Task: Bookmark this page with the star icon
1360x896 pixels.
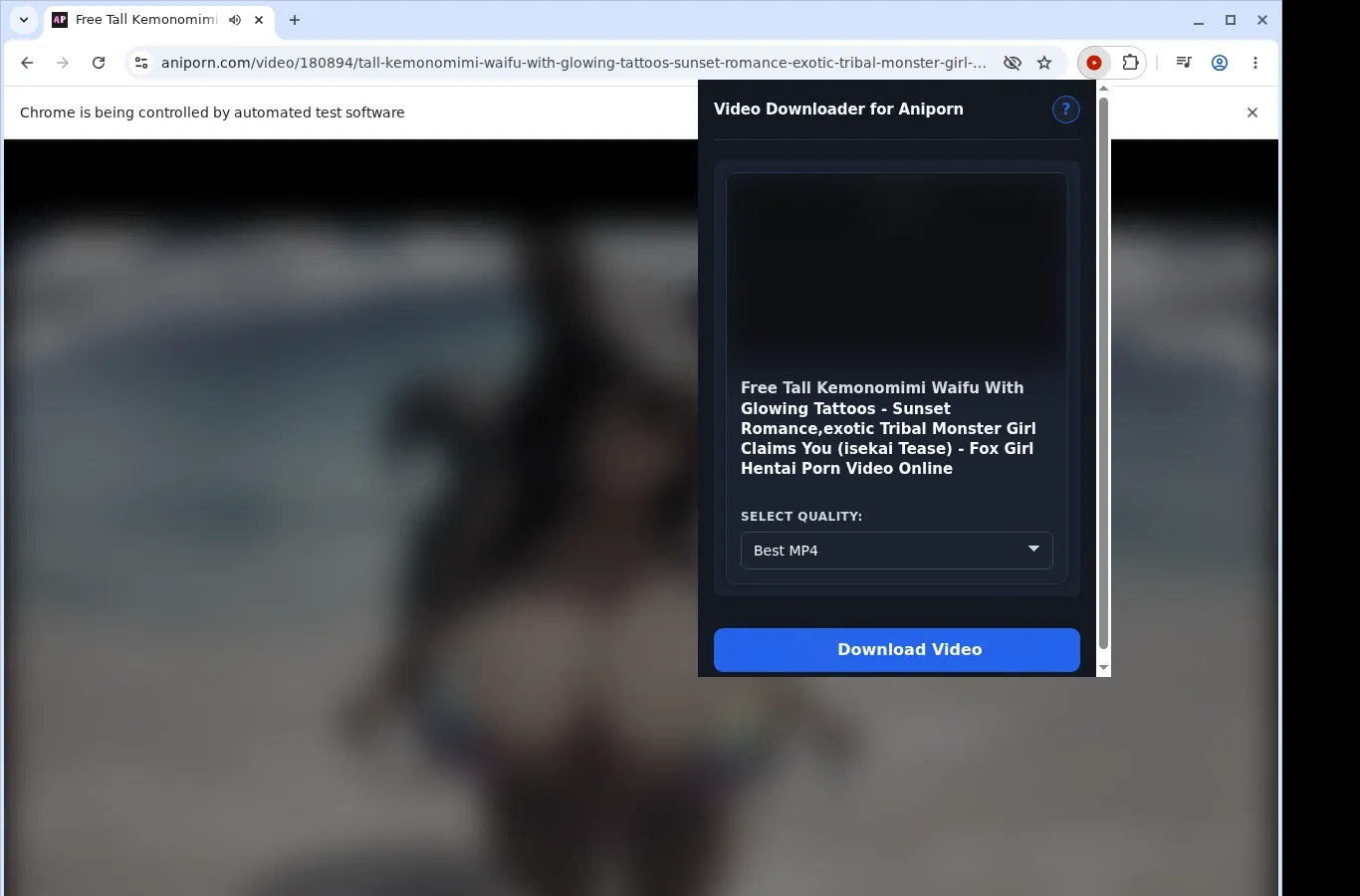Action: click(1044, 63)
